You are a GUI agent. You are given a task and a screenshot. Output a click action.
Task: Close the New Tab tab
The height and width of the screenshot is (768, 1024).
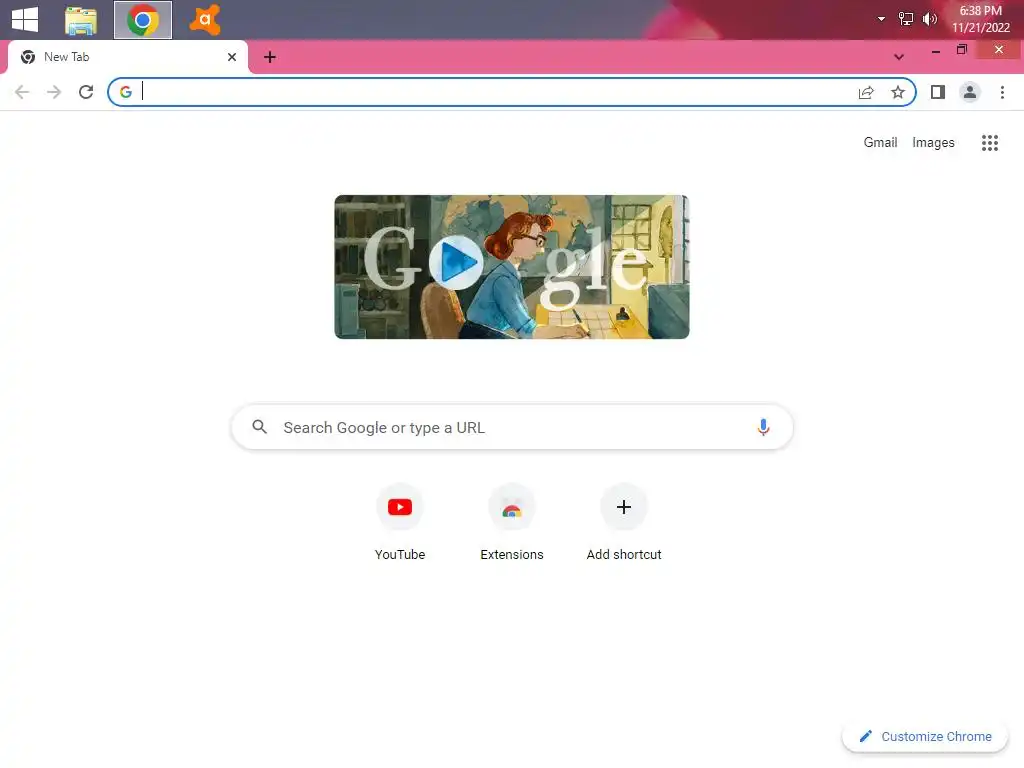pos(232,57)
